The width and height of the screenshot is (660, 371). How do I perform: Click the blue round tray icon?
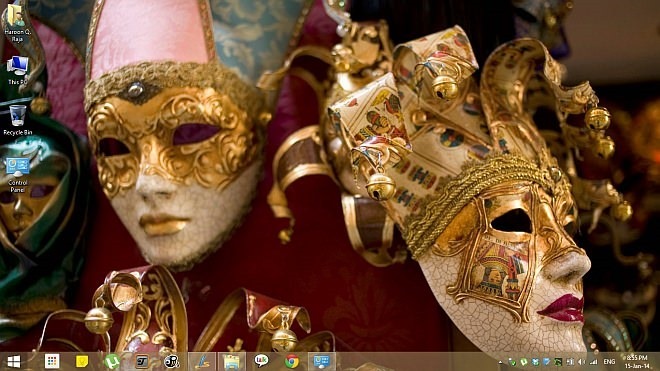535,362
